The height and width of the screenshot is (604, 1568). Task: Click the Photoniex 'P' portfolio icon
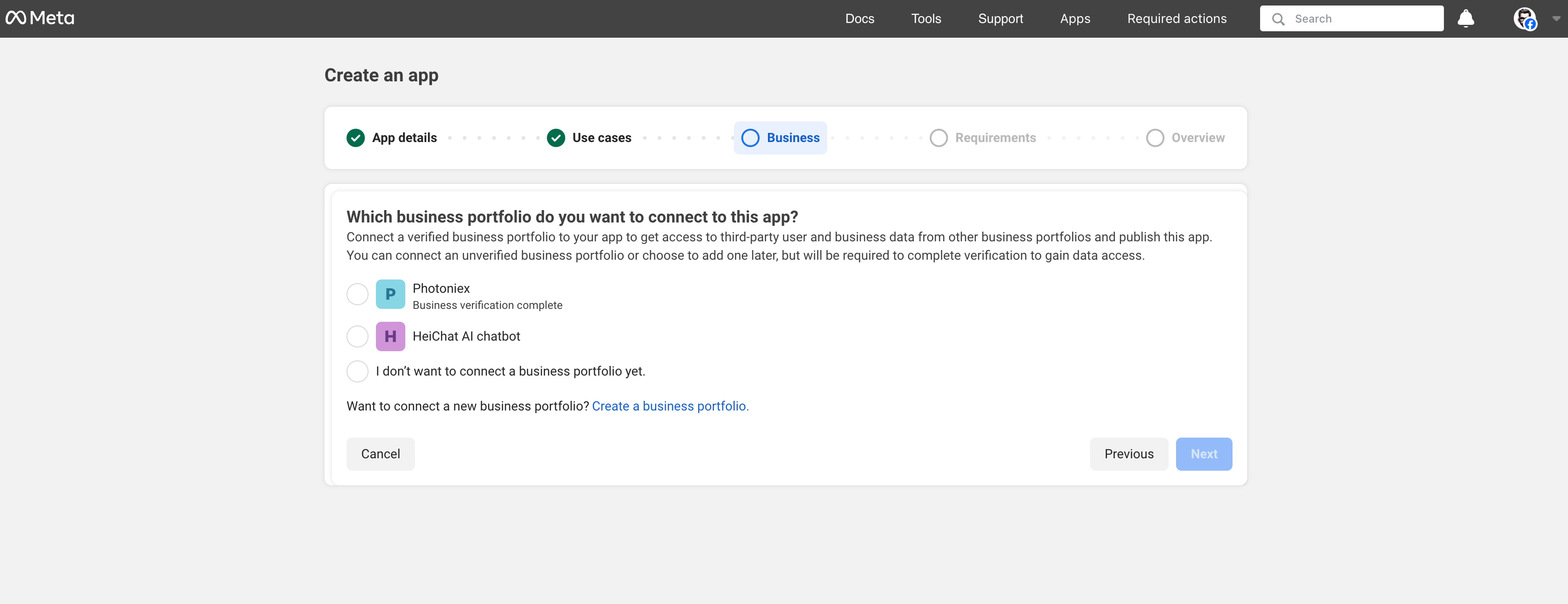pos(390,295)
